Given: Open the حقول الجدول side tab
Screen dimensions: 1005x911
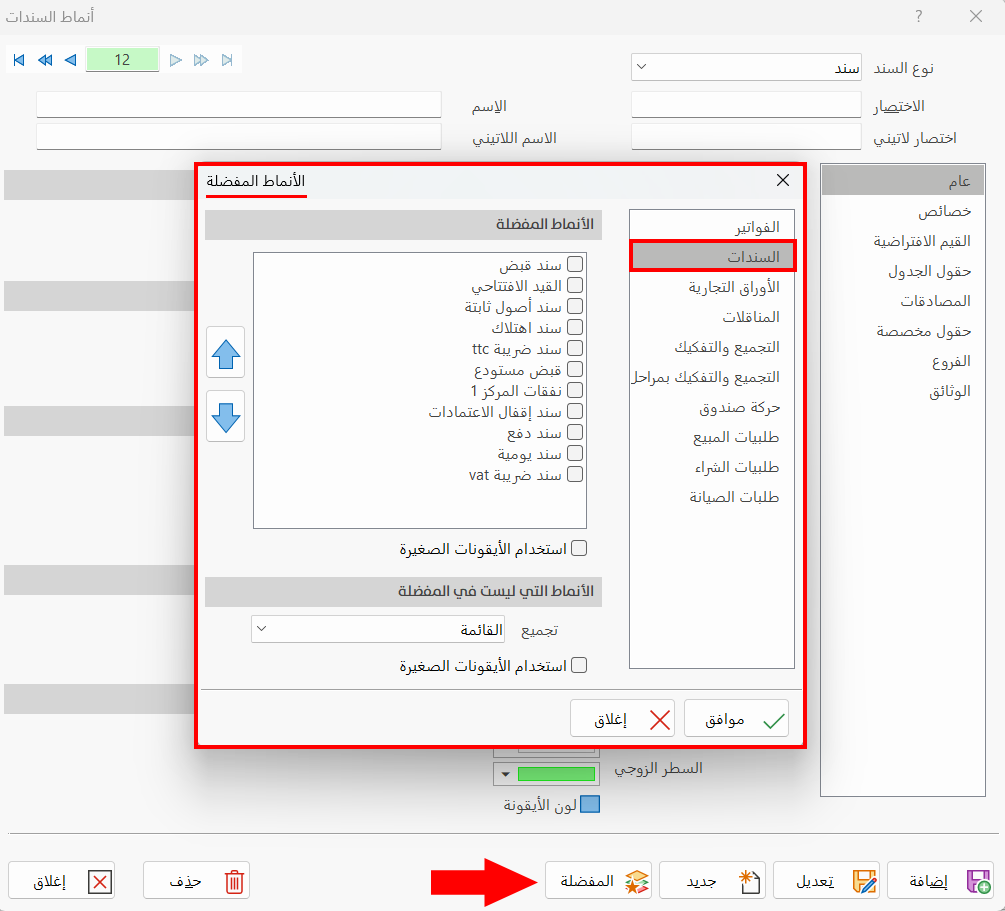Looking at the screenshot, I should tap(903, 271).
